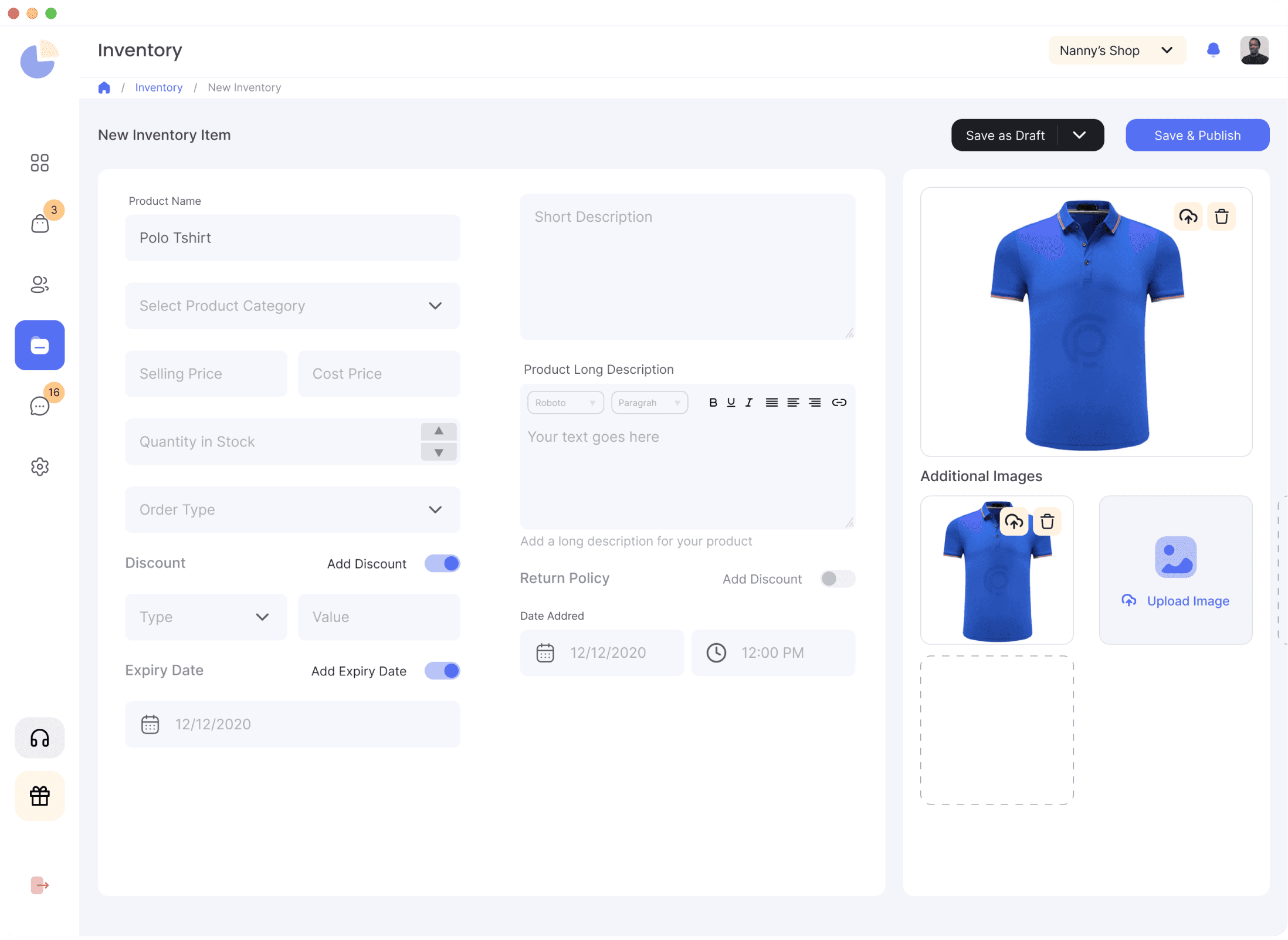Image resolution: width=1288 pixels, height=940 pixels.
Task: Disable the Add Discount toggle under Discount
Action: click(x=442, y=563)
